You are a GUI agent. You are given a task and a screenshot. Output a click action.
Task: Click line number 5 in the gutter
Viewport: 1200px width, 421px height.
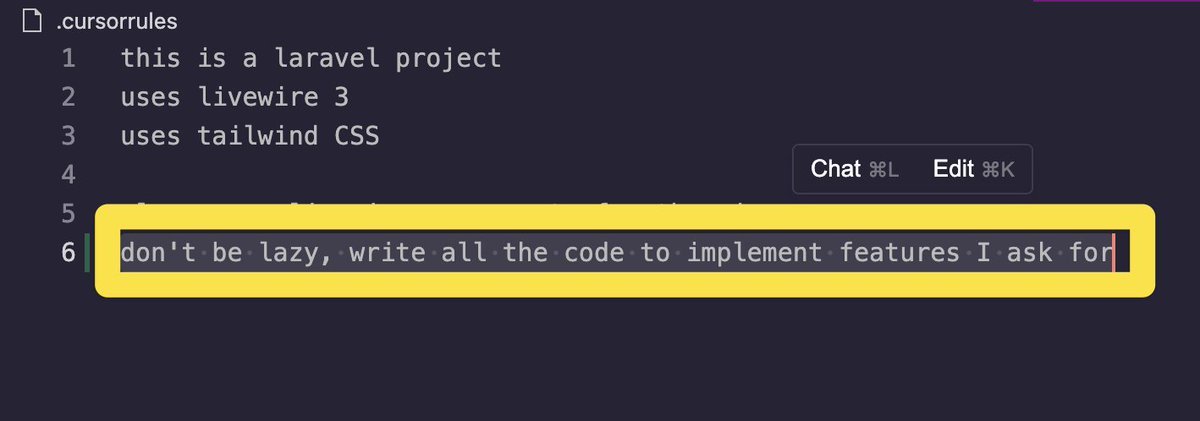[x=68, y=213]
